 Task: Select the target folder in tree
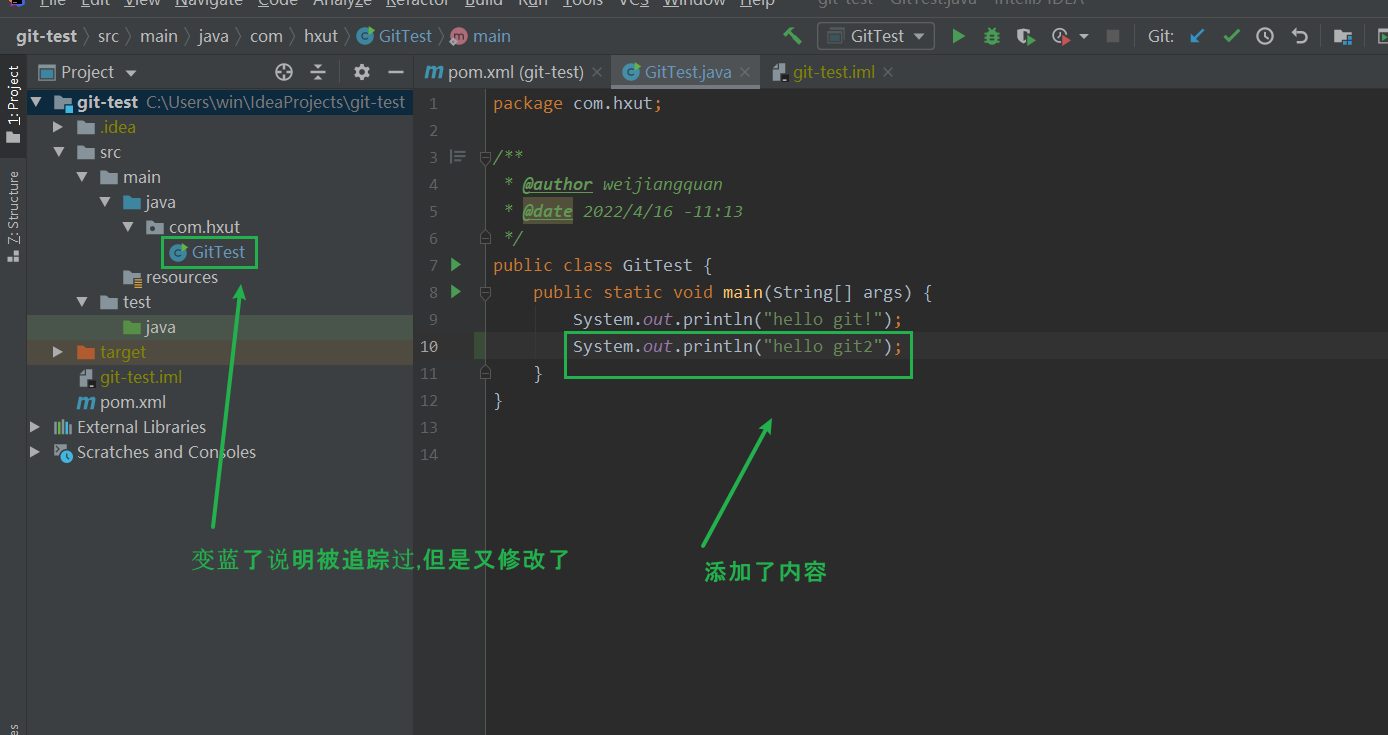tap(111, 352)
